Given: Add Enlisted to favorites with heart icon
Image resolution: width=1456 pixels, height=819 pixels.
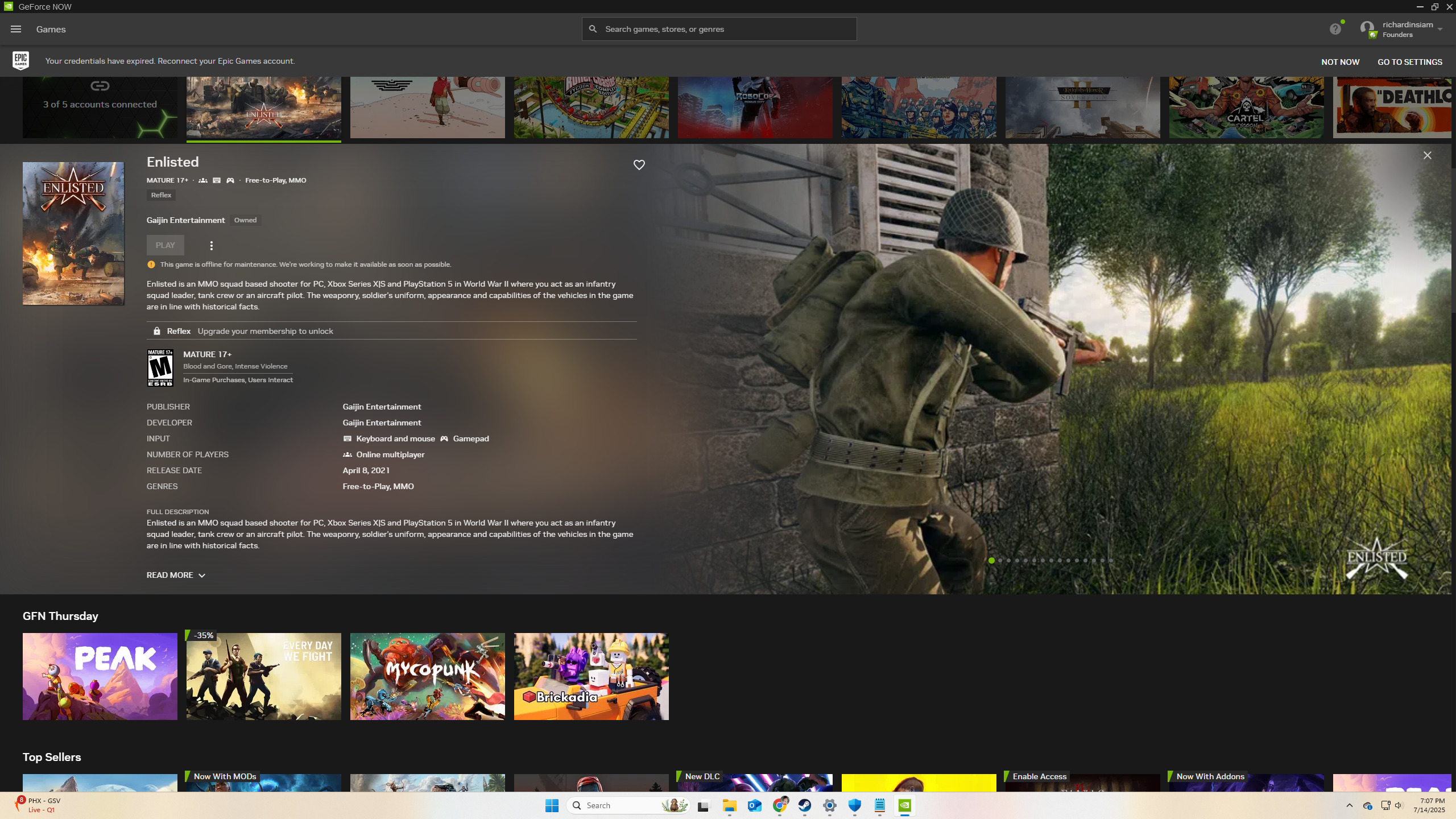Looking at the screenshot, I should pos(639,165).
